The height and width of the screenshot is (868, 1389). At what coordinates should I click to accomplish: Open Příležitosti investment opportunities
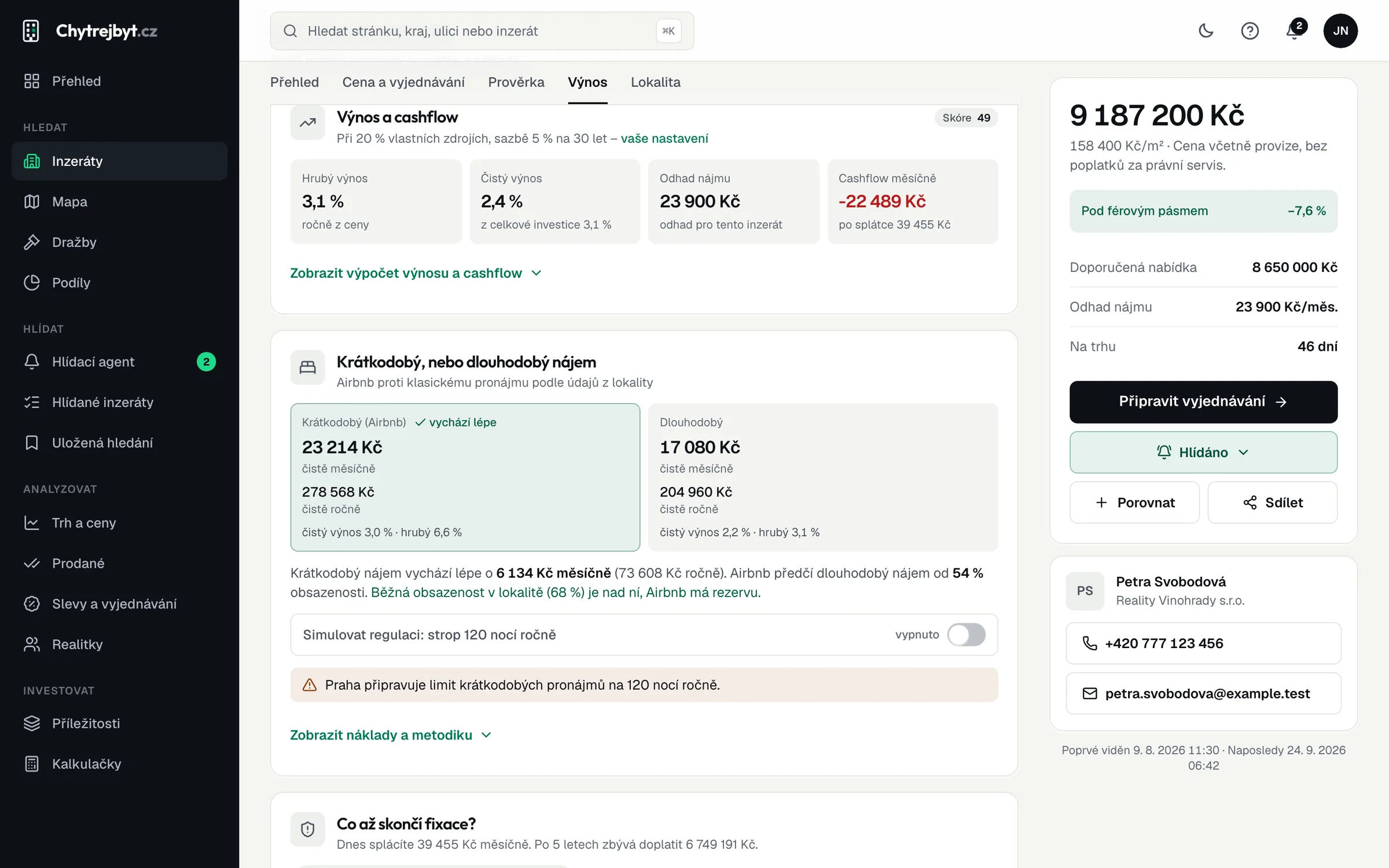point(119,723)
